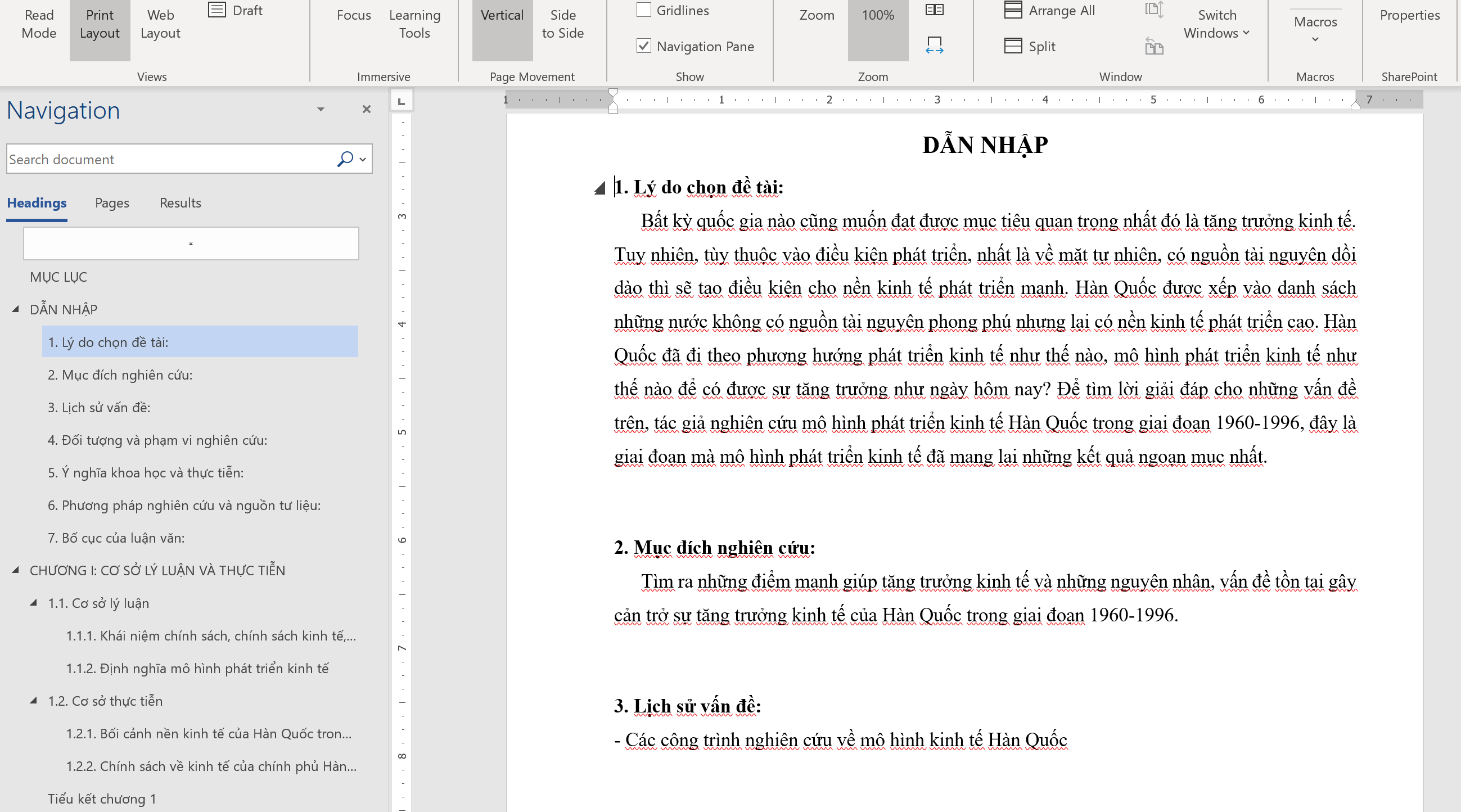This screenshot has height=812, width=1461.
Task: Set zoom to 100%
Action: (x=877, y=24)
